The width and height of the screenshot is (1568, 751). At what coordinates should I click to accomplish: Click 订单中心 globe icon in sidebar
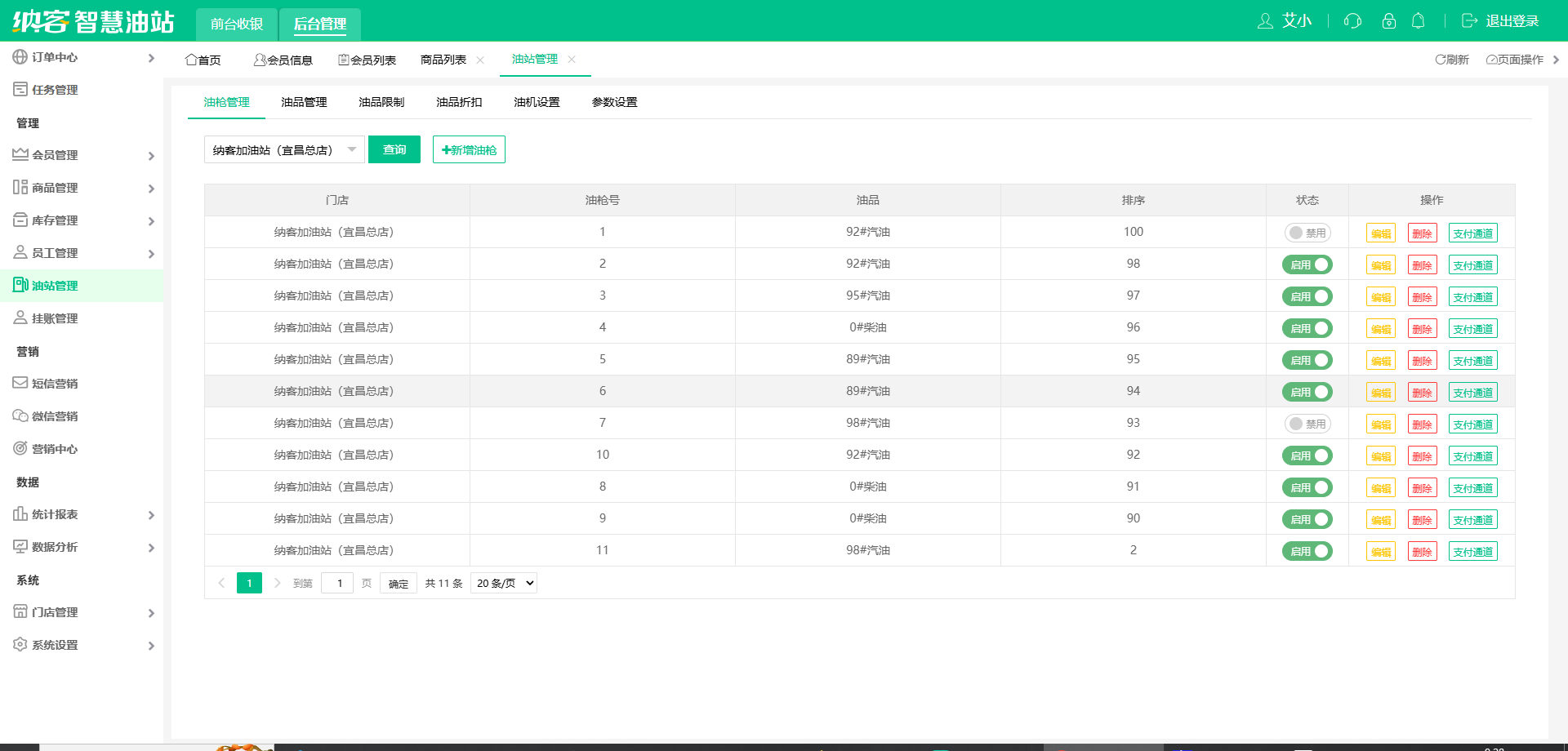[20, 57]
